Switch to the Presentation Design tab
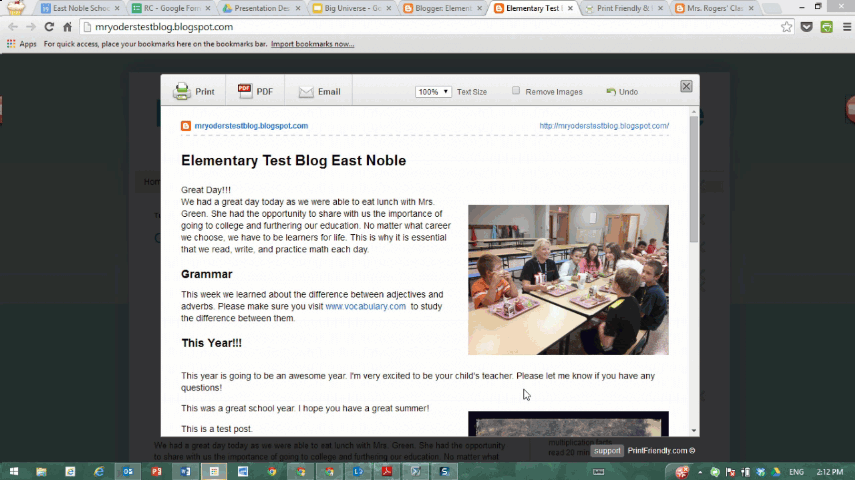The height and width of the screenshot is (480, 855). pos(262,8)
